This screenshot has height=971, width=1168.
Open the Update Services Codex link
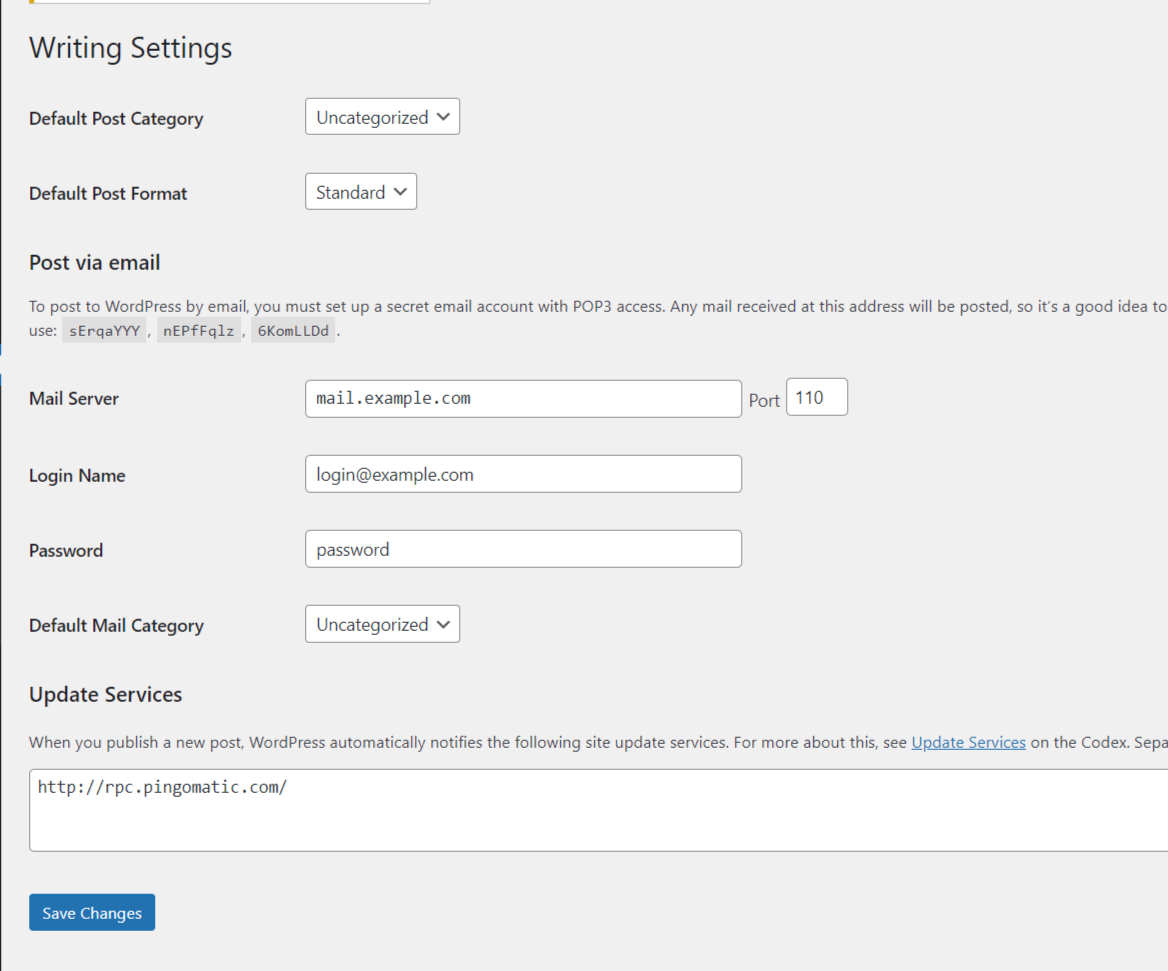tap(968, 742)
